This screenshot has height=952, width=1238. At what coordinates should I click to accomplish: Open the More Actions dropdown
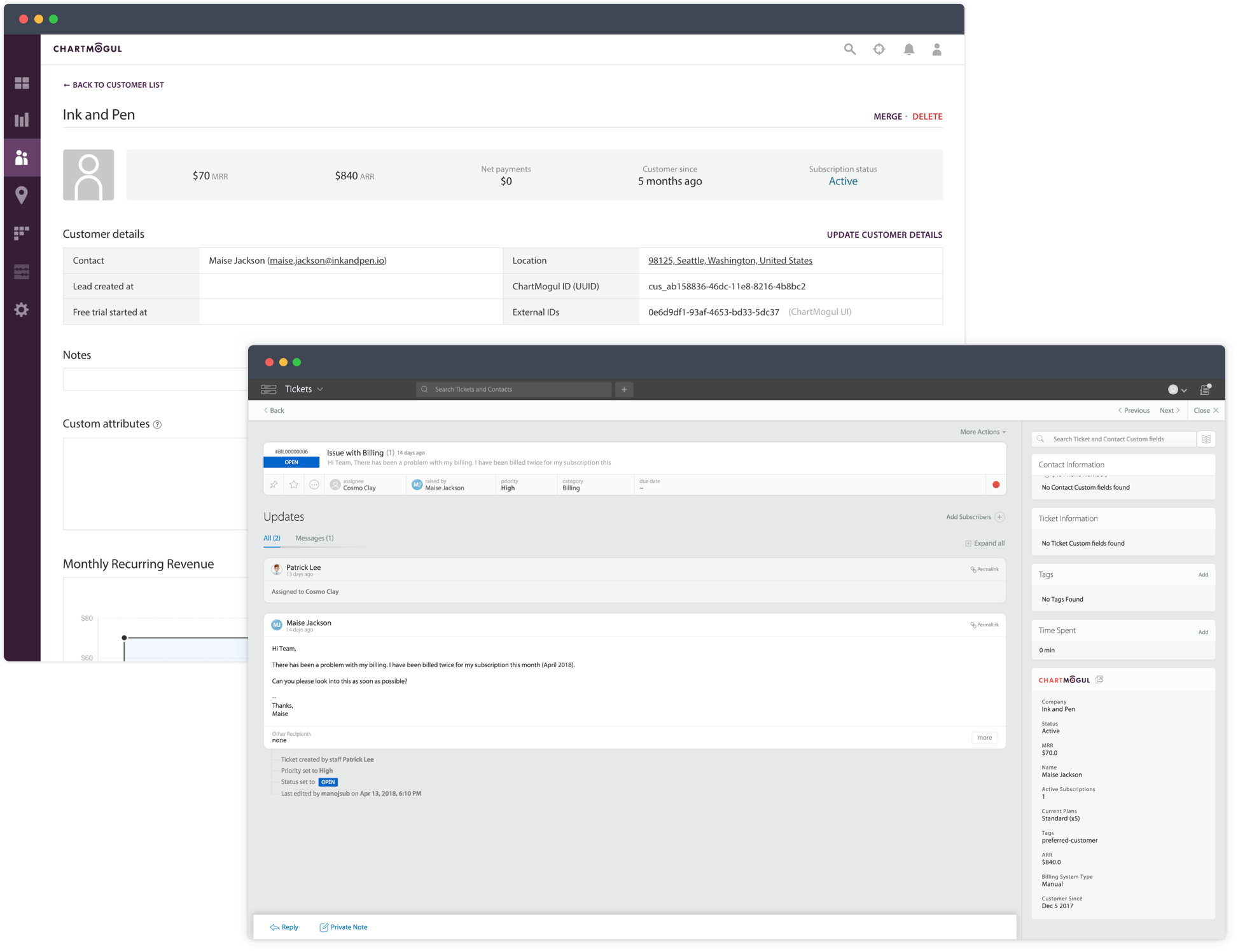(983, 432)
